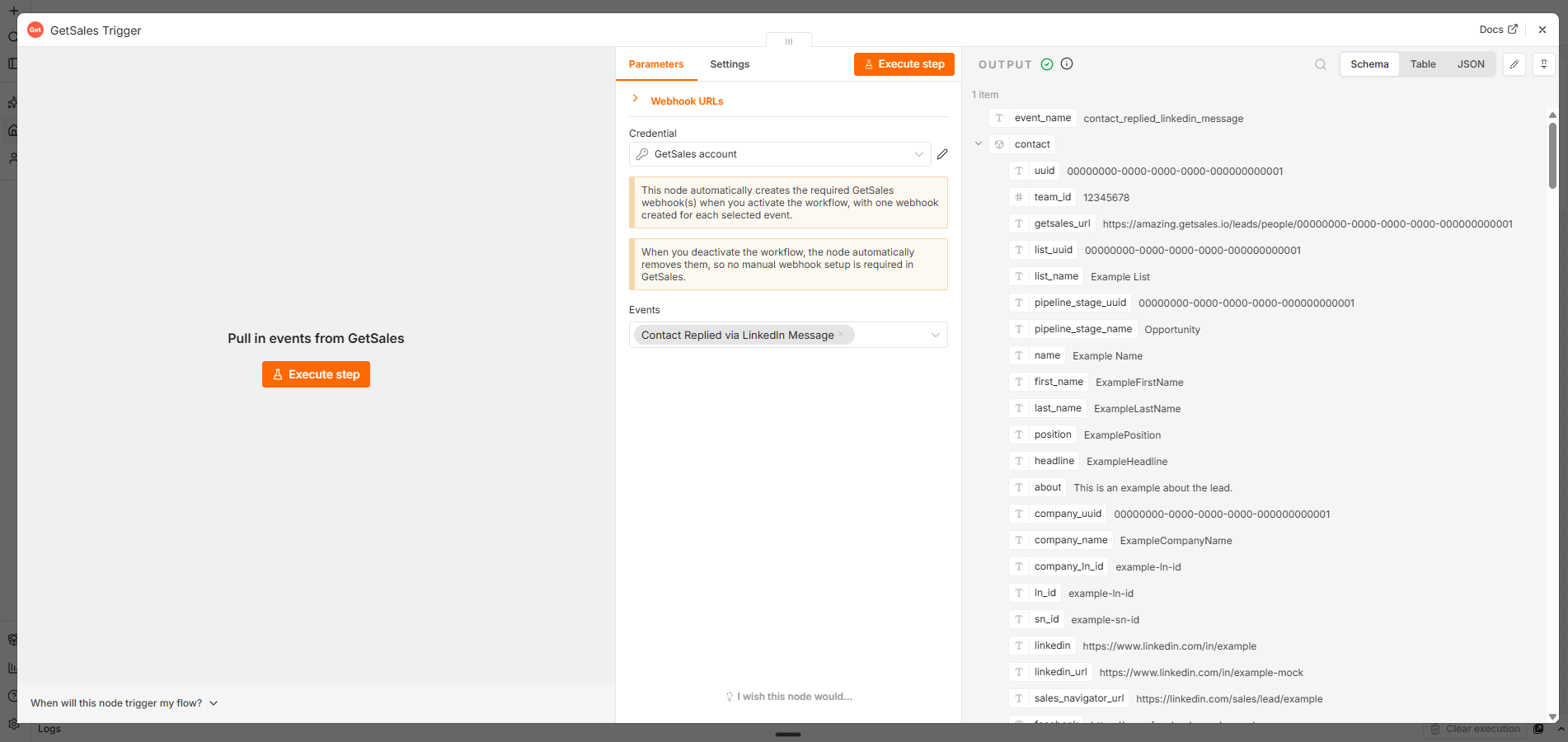Search the output data with magnifier icon
1568x742 pixels.
click(x=1321, y=64)
